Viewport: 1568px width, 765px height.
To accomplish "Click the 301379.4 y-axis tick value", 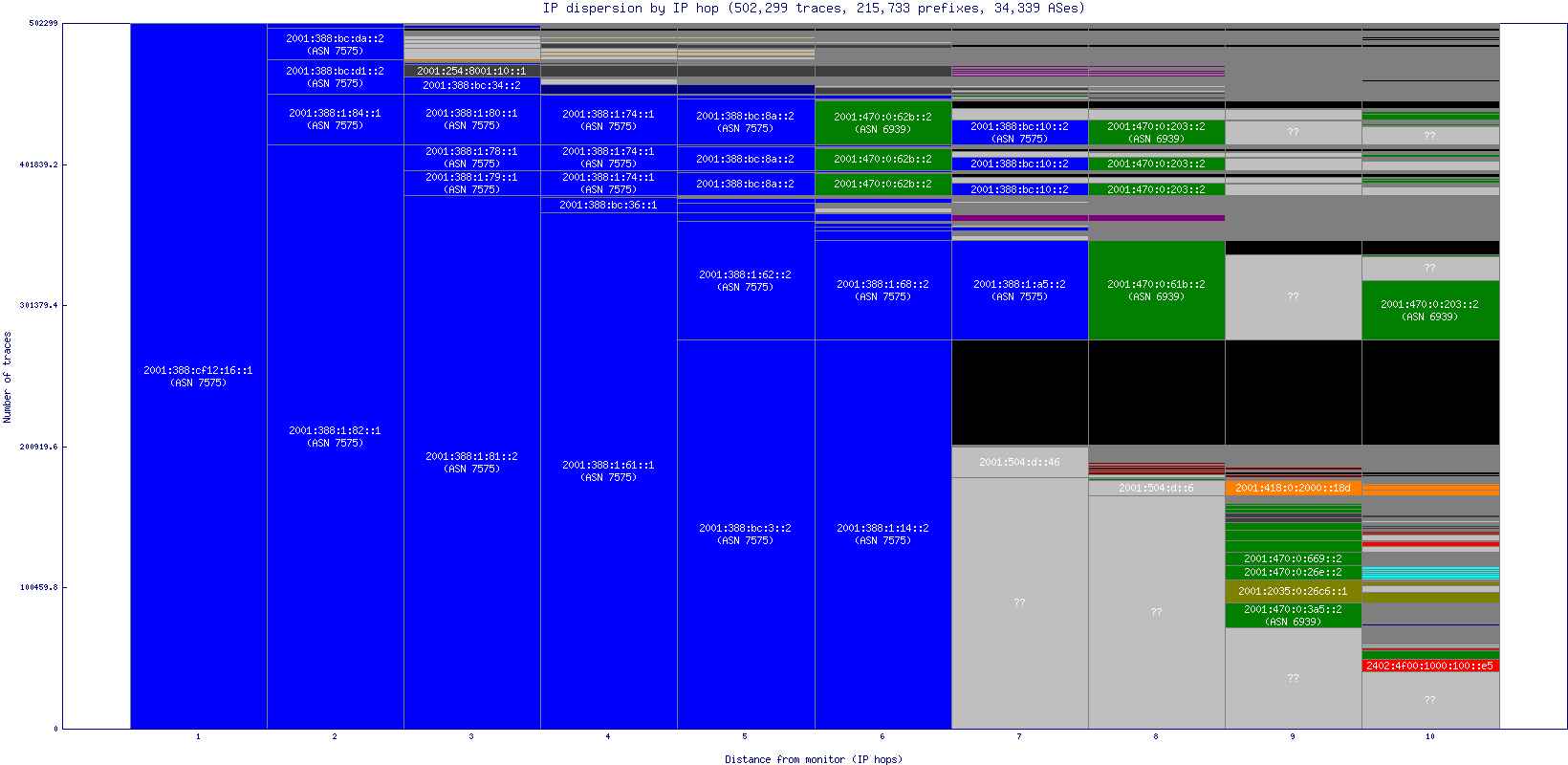I will tap(38, 305).
